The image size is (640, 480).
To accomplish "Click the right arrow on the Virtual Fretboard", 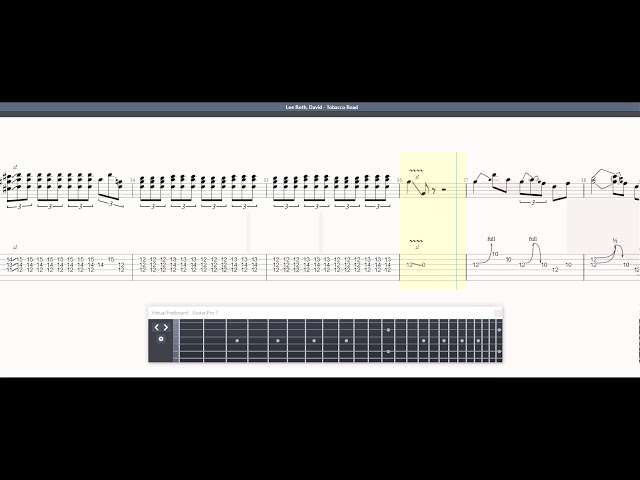I will (x=166, y=327).
